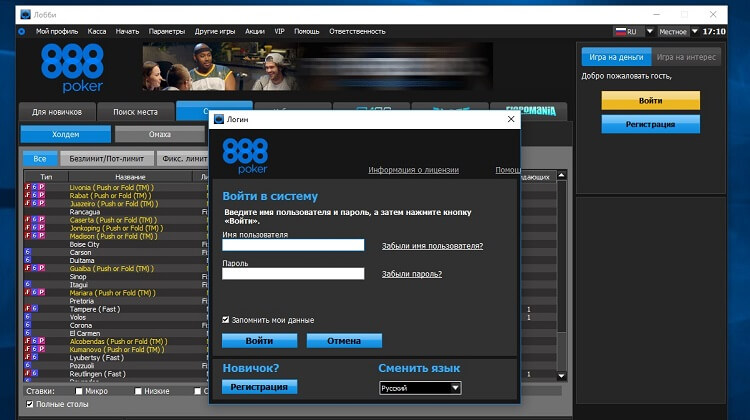Open the Забыли пароль? link
The height and width of the screenshot is (420, 750).
pos(412,274)
